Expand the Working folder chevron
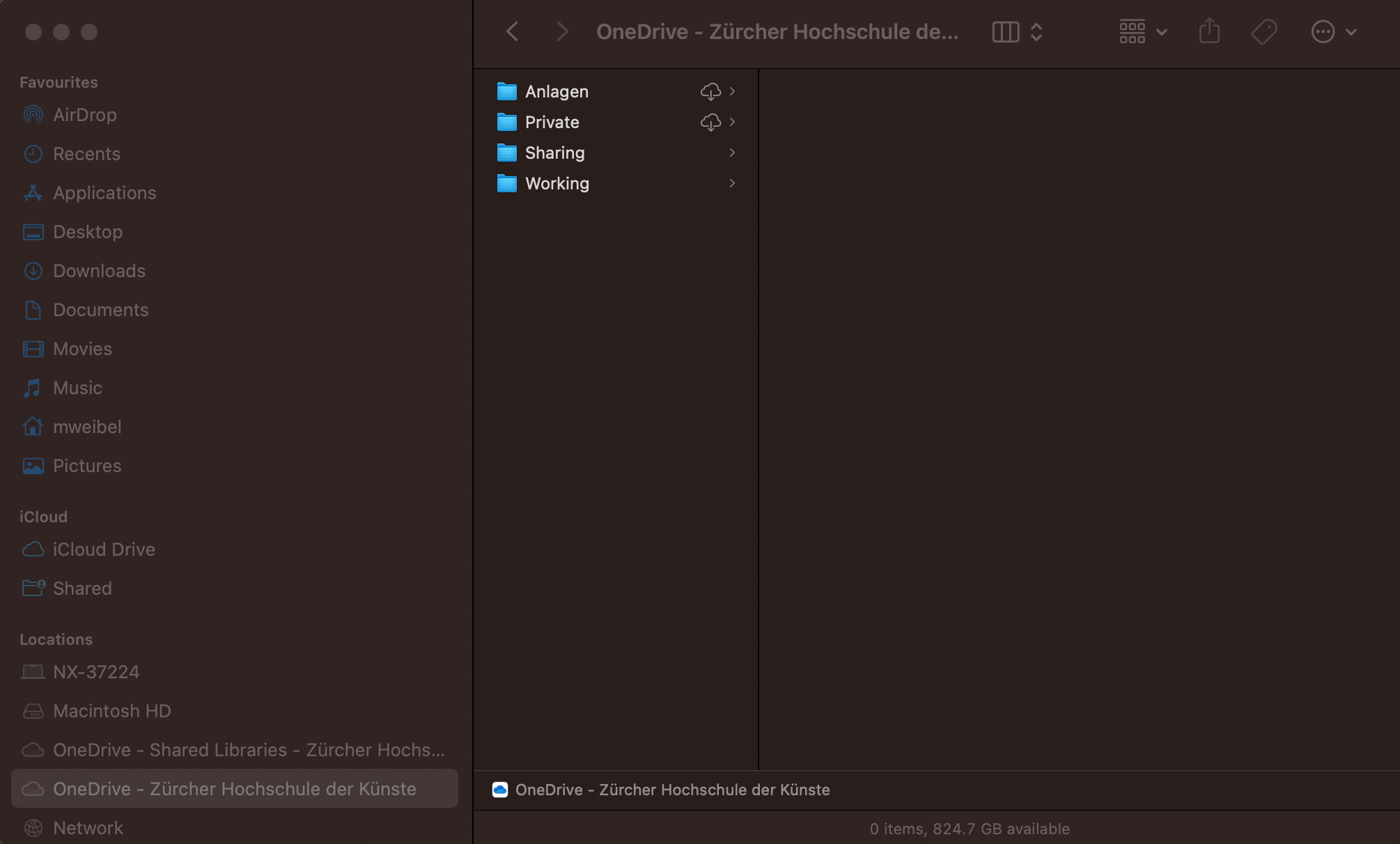 tap(732, 183)
